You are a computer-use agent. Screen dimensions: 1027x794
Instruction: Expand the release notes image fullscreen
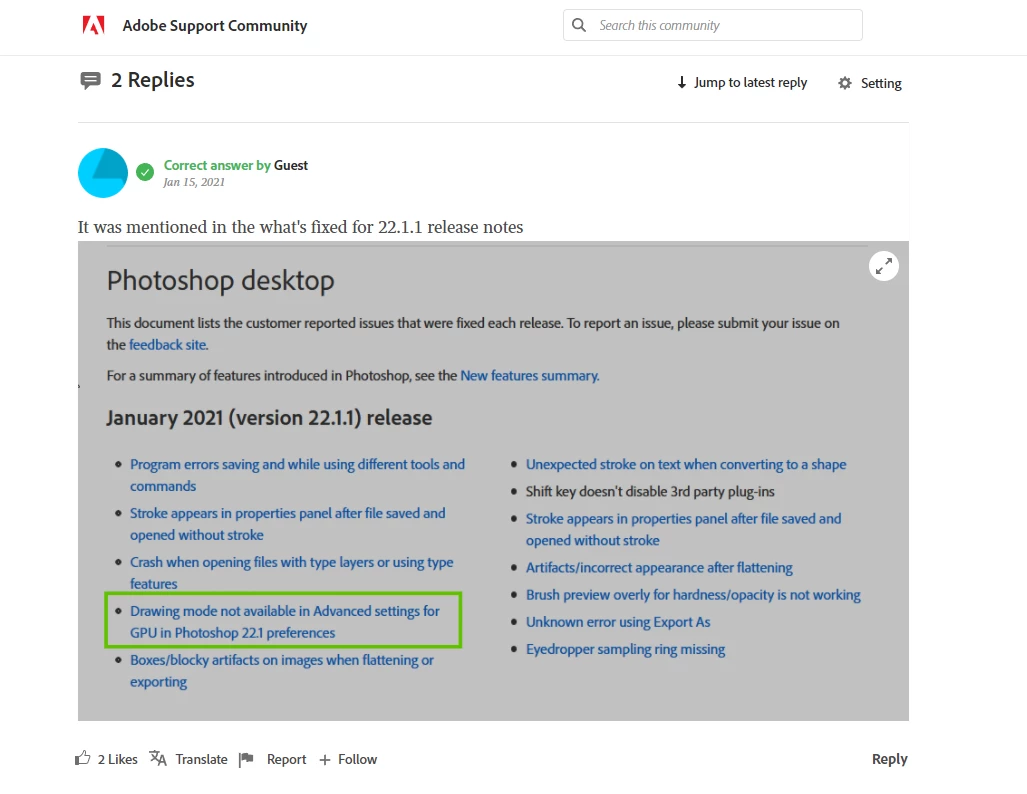pos(884,266)
